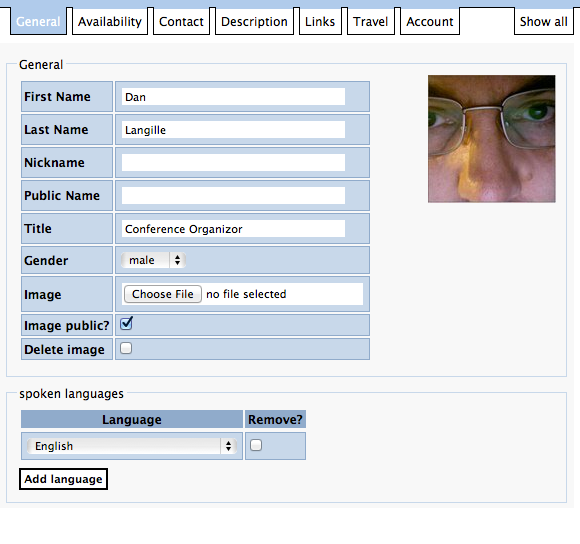This screenshot has width=580, height=544.
Task: Expand the English language dropdown
Action: 132,446
